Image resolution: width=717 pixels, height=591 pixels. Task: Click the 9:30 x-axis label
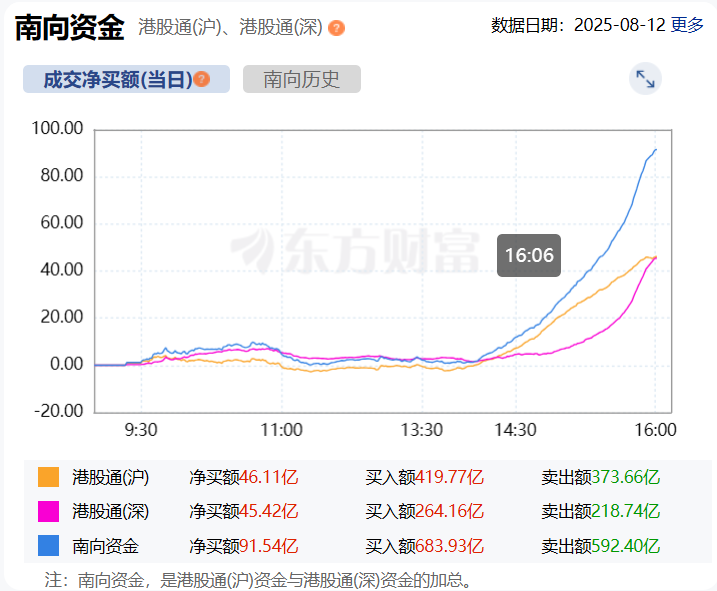141,430
